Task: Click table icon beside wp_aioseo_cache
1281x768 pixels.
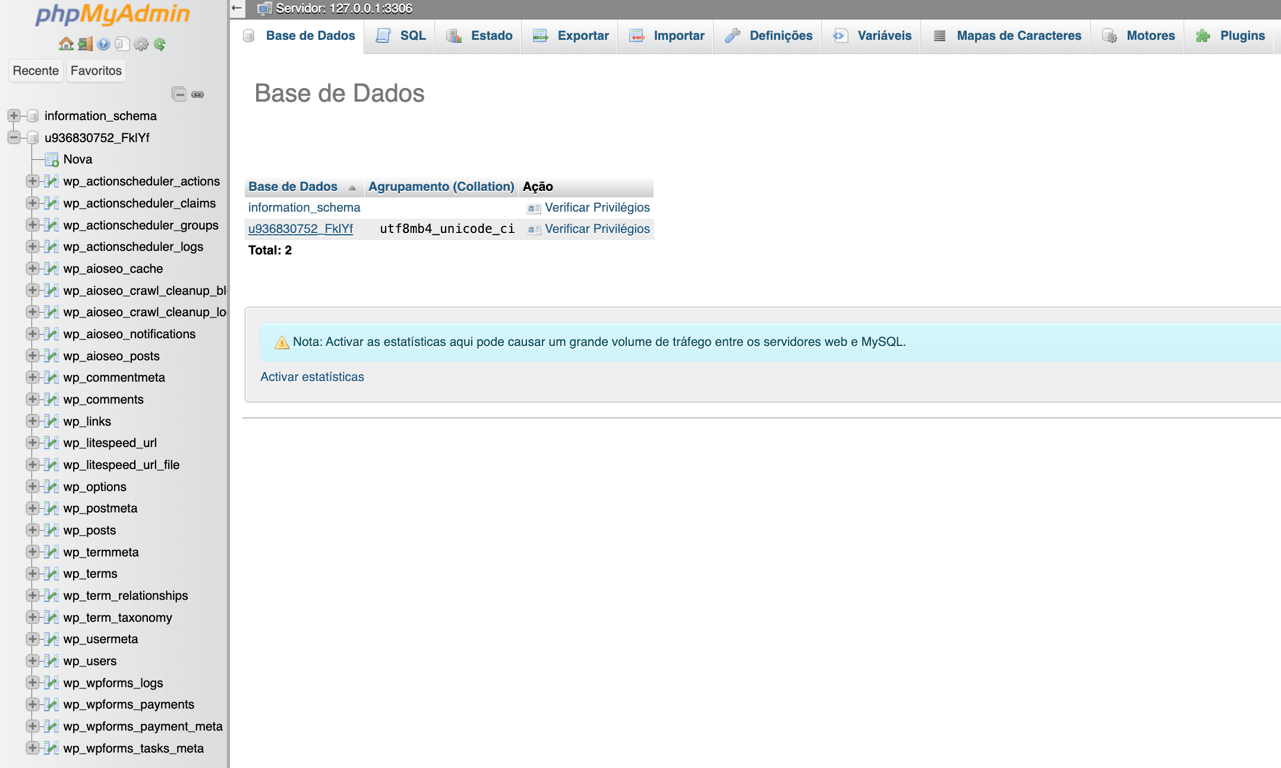Action: (52, 269)
